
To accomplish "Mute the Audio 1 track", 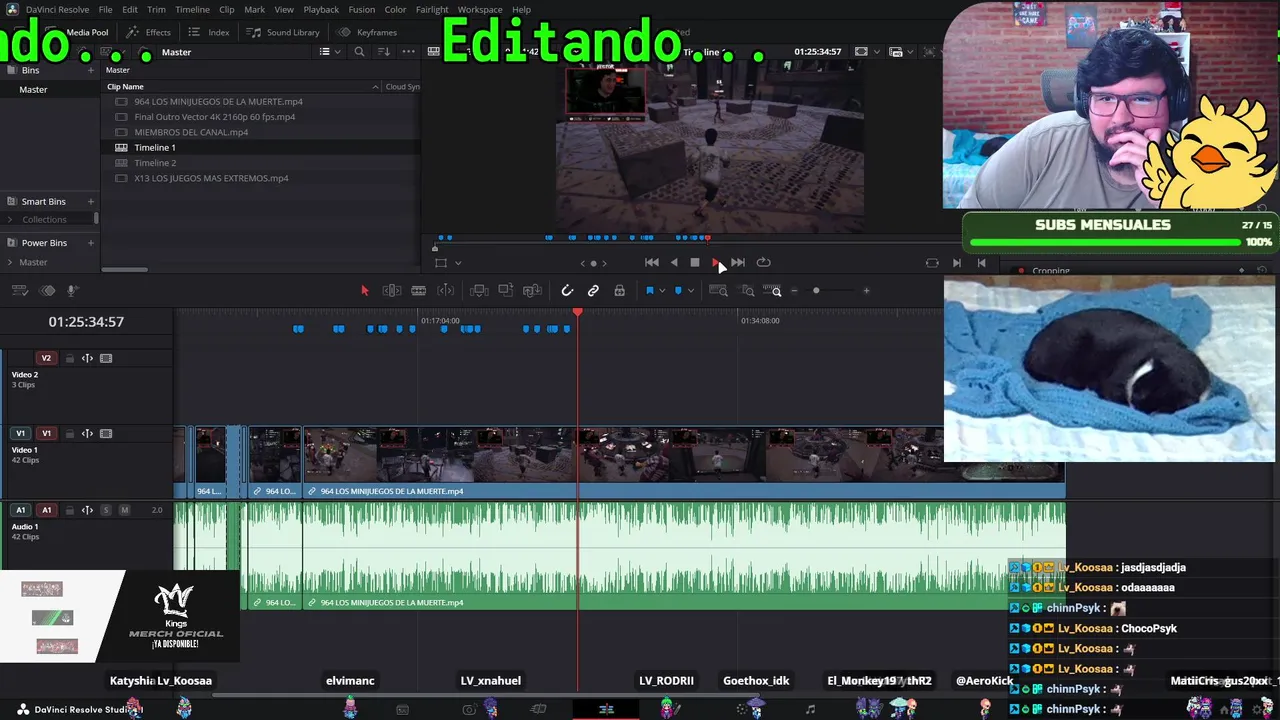I will click(x=124, y=510).
